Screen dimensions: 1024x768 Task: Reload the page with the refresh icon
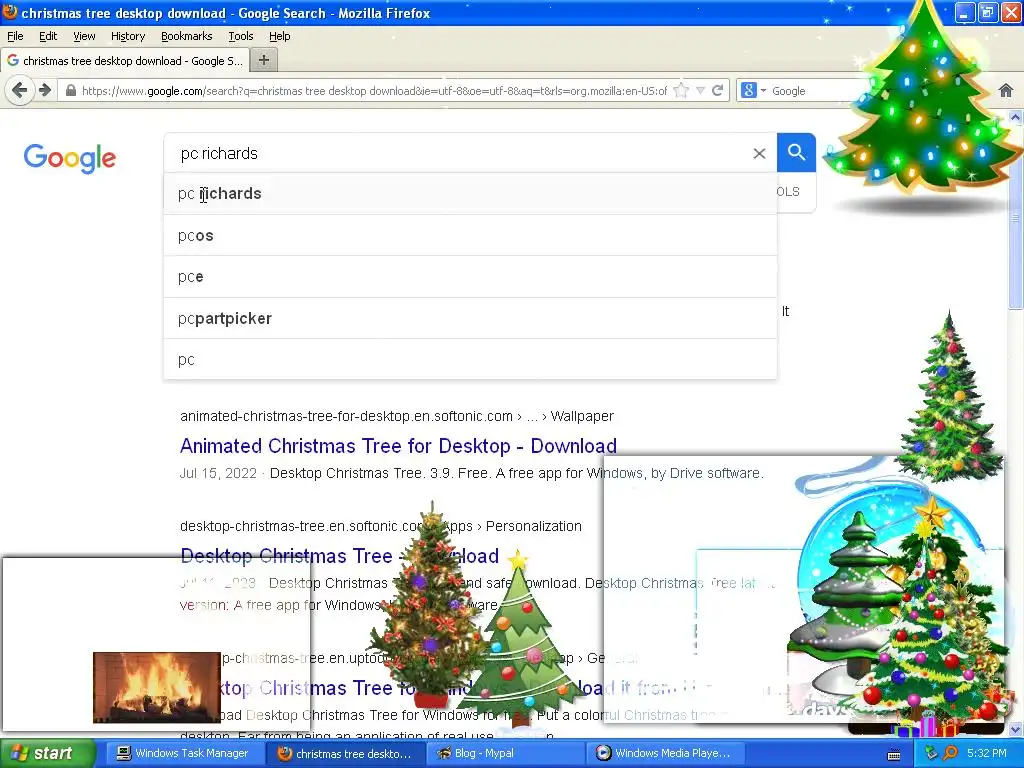coord(718,90)
